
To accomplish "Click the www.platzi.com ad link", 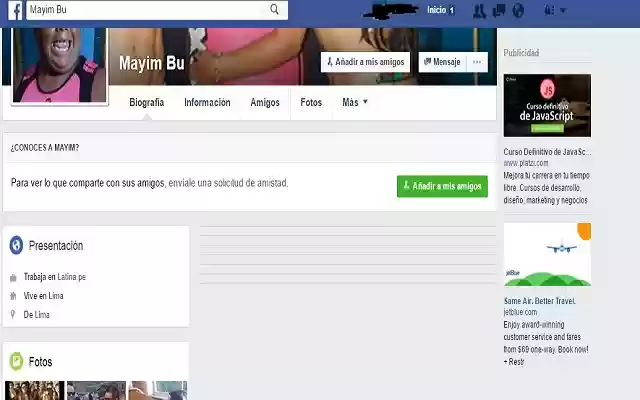I will 526,163.
